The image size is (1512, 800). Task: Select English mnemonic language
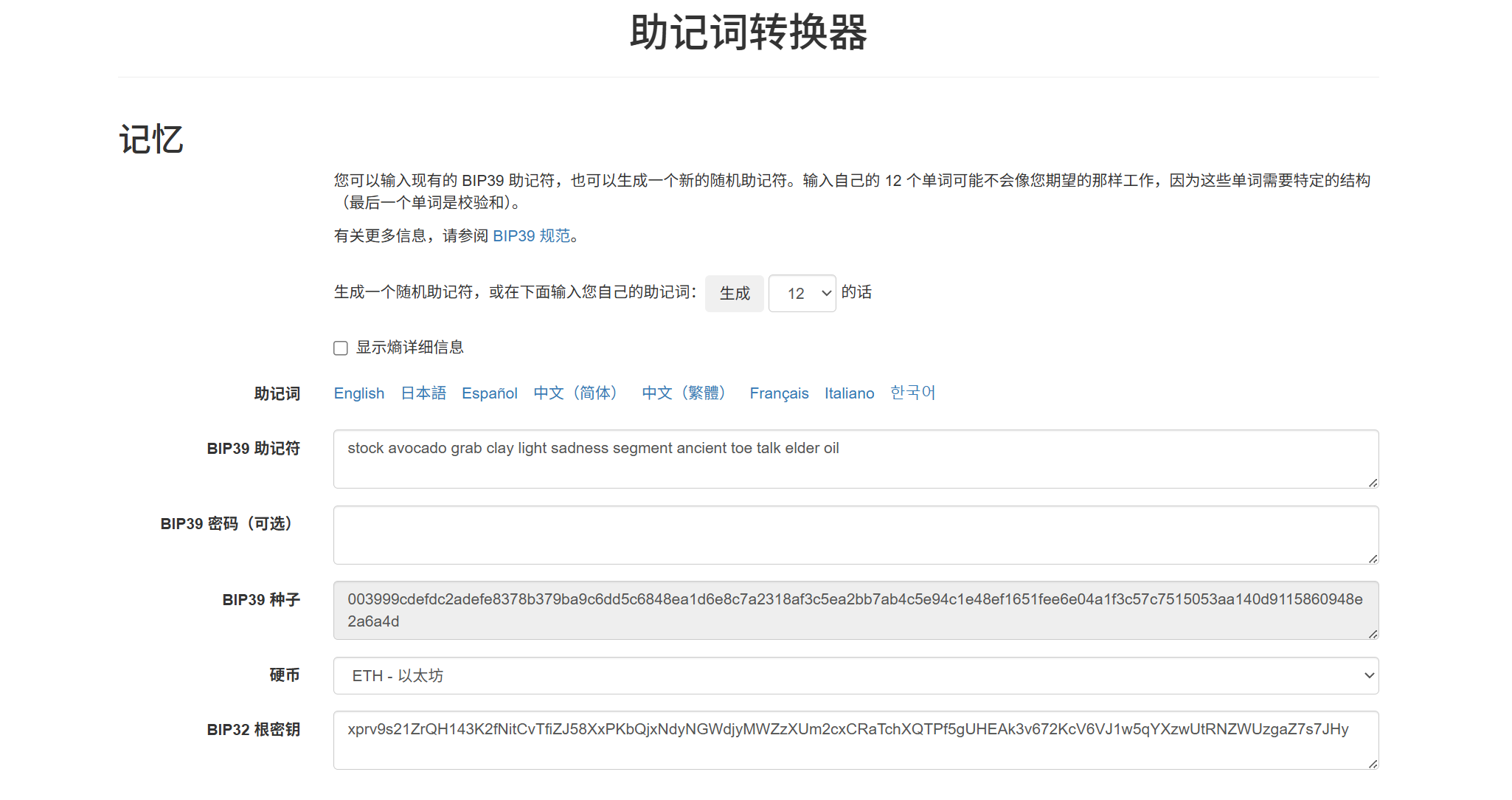[358, 393]
